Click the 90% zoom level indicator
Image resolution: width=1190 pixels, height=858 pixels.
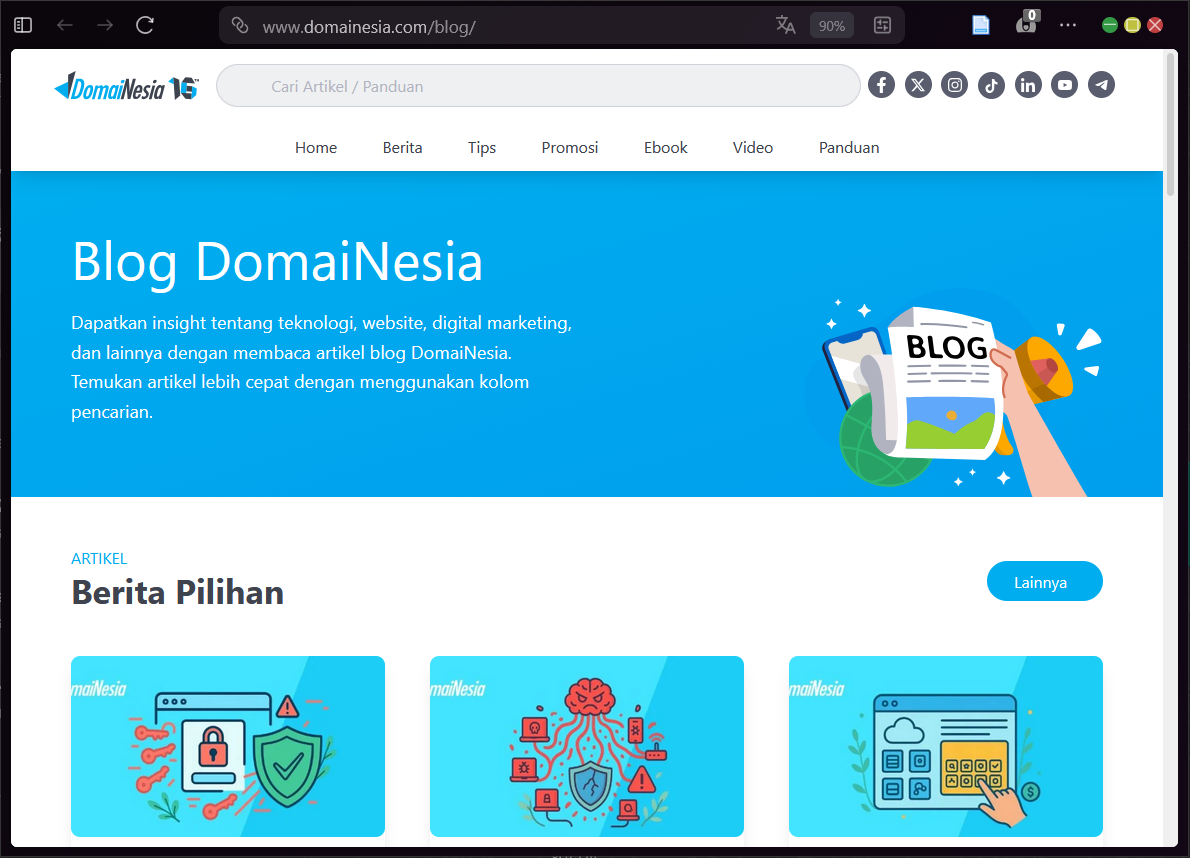[x=831, y=25]
